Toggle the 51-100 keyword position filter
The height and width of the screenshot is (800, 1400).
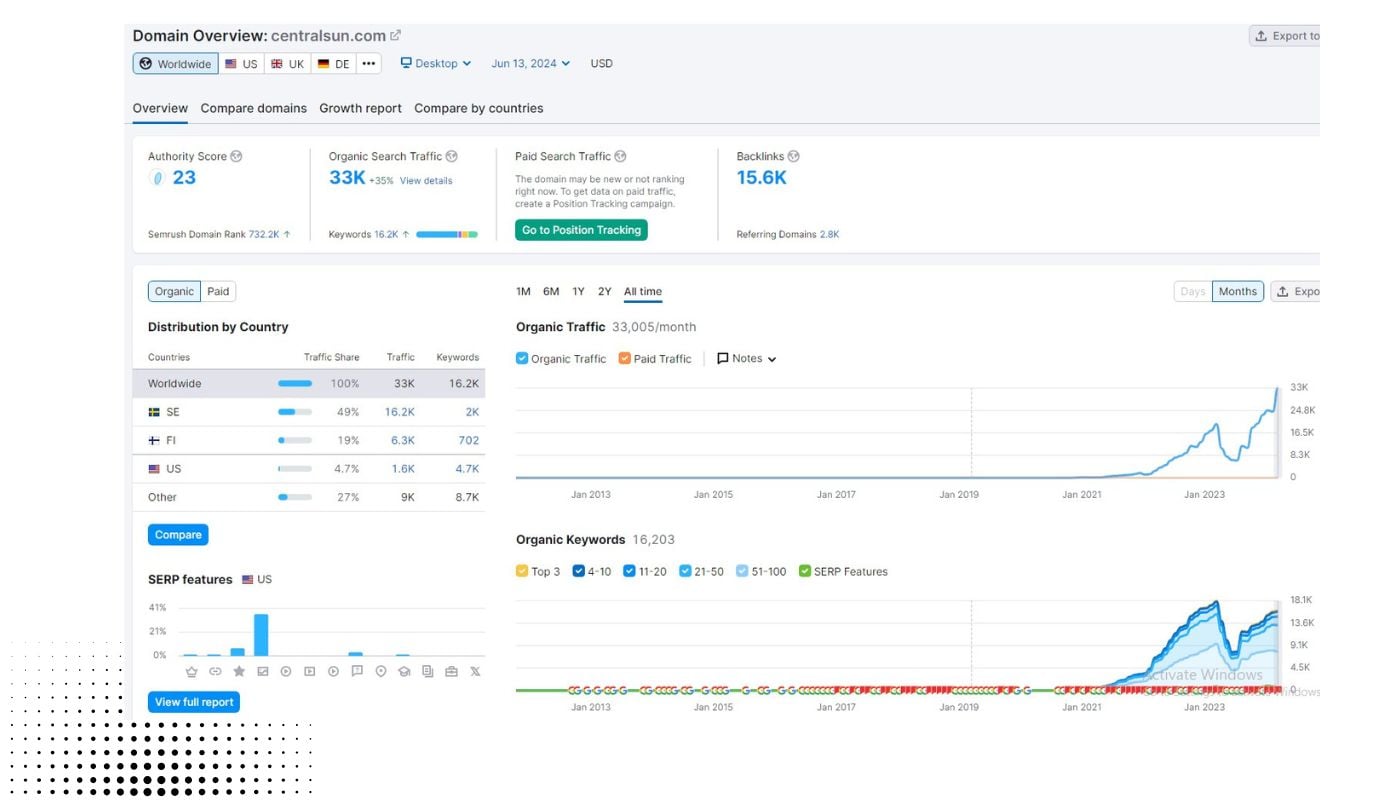(741, 571)
